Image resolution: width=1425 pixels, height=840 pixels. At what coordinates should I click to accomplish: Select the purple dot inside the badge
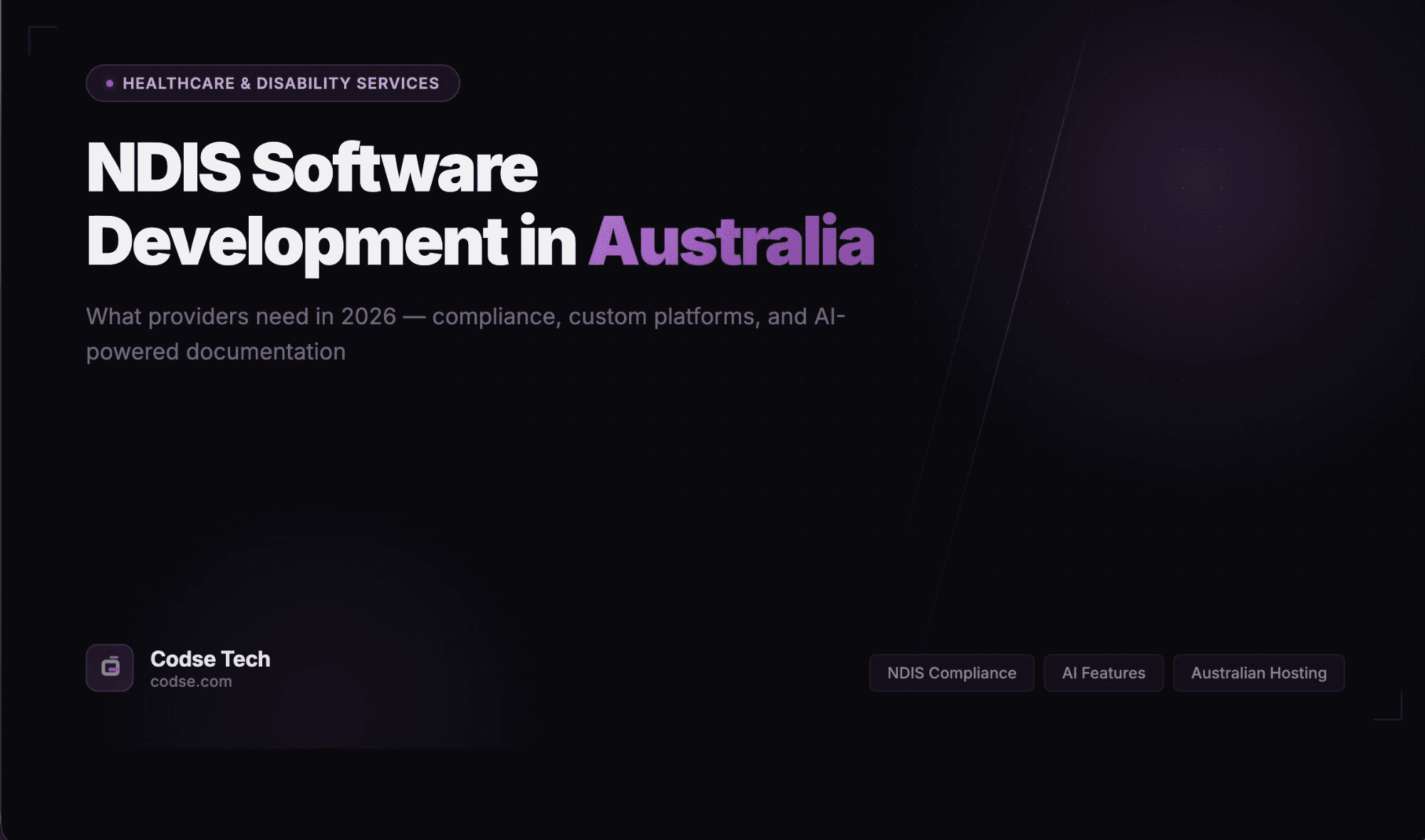[108, 83]
